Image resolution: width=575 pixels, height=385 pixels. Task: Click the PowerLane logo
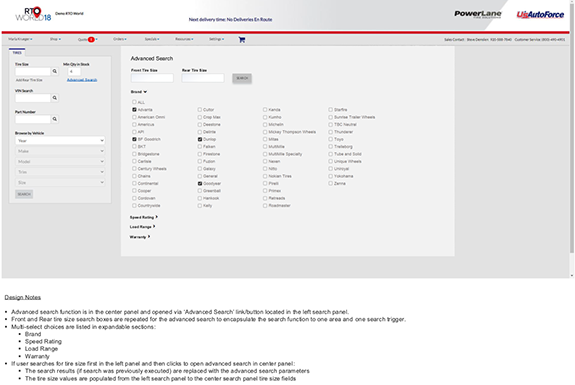click(477, 14)
